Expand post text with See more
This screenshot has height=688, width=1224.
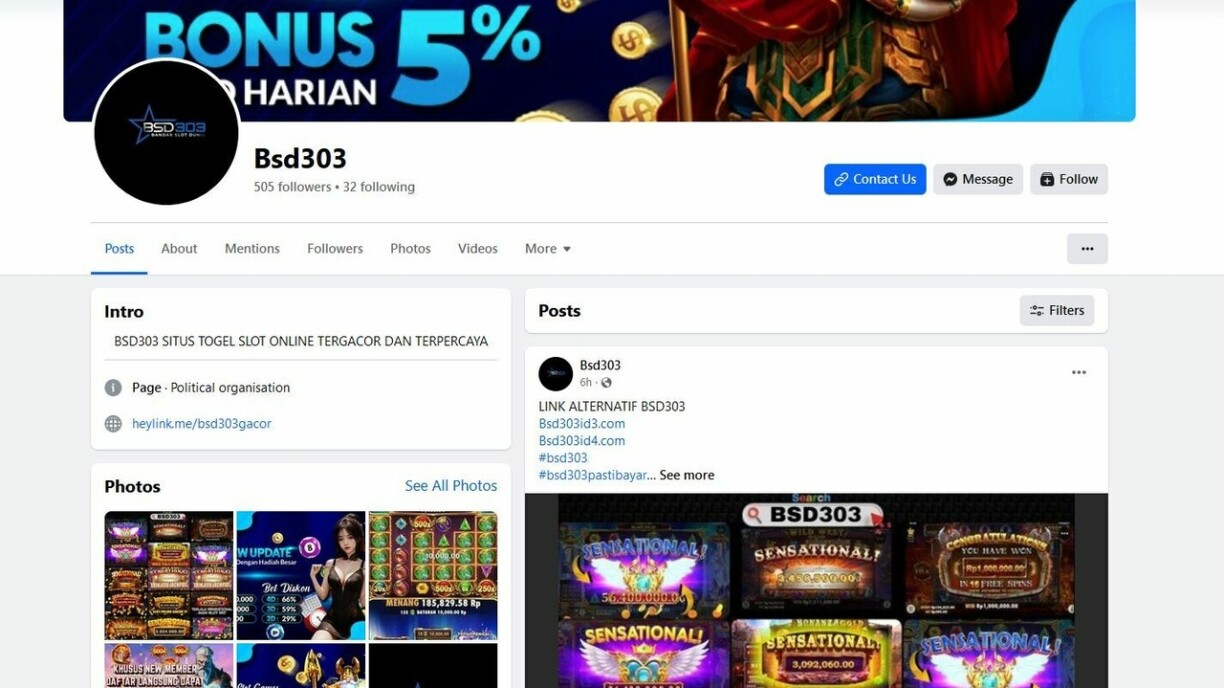coord(687,475)
